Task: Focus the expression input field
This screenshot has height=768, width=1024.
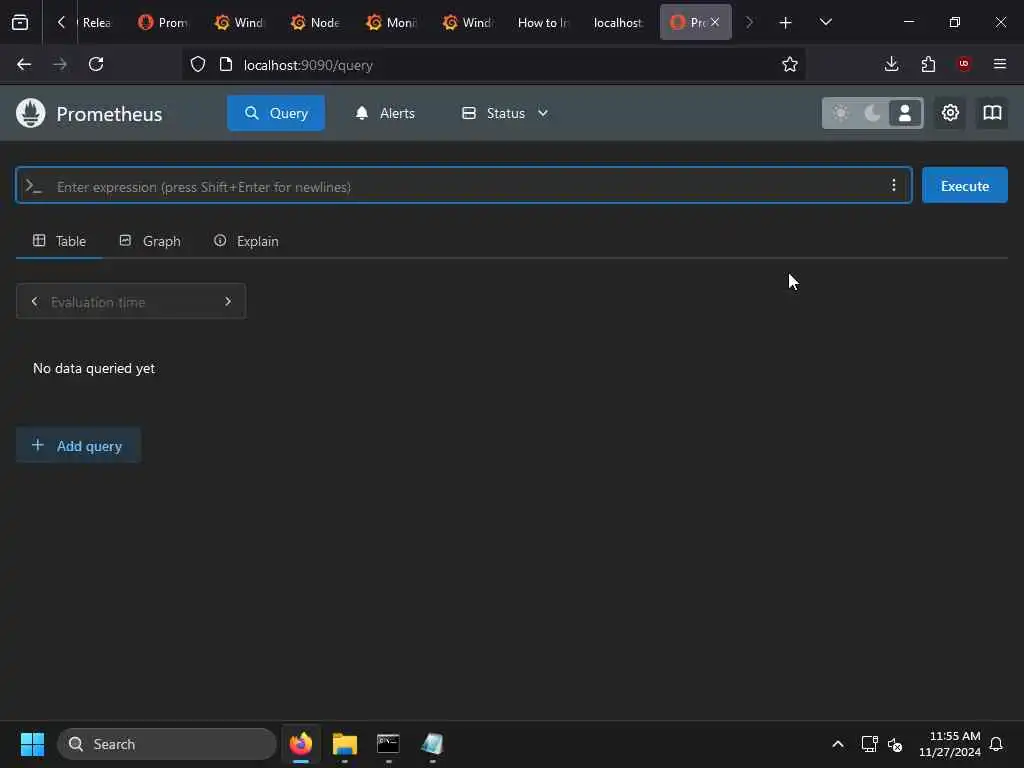Action: 464,186
